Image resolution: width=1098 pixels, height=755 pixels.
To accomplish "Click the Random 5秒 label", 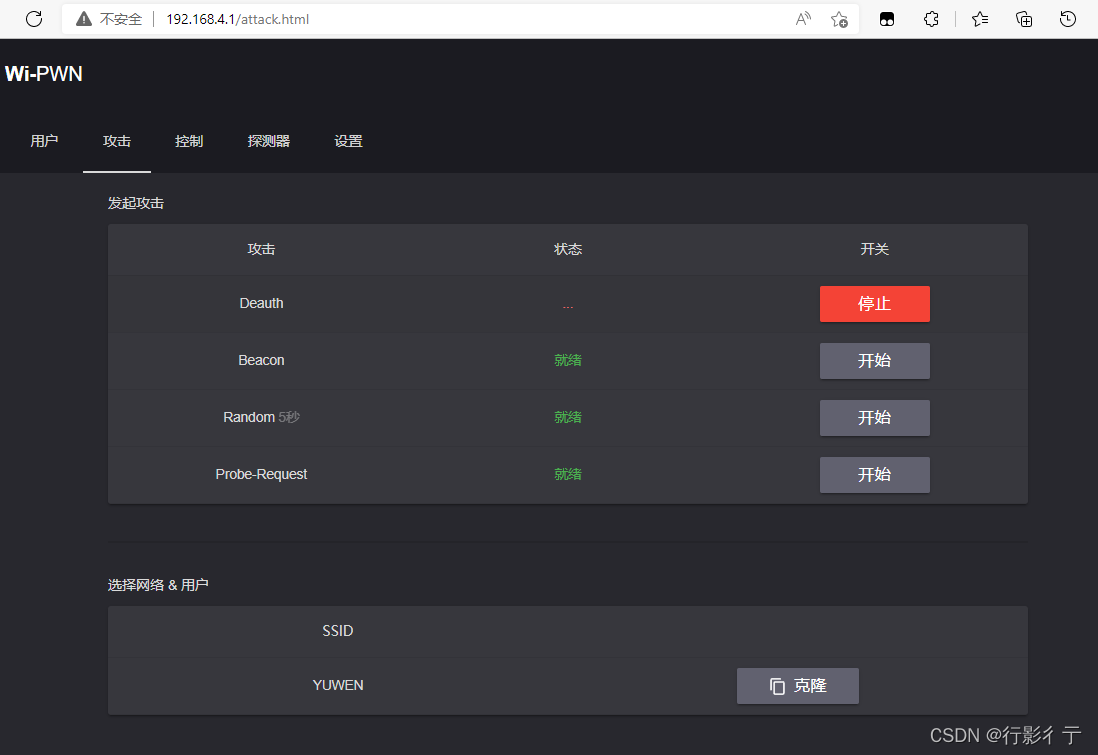I will click(x=261, y=417).
